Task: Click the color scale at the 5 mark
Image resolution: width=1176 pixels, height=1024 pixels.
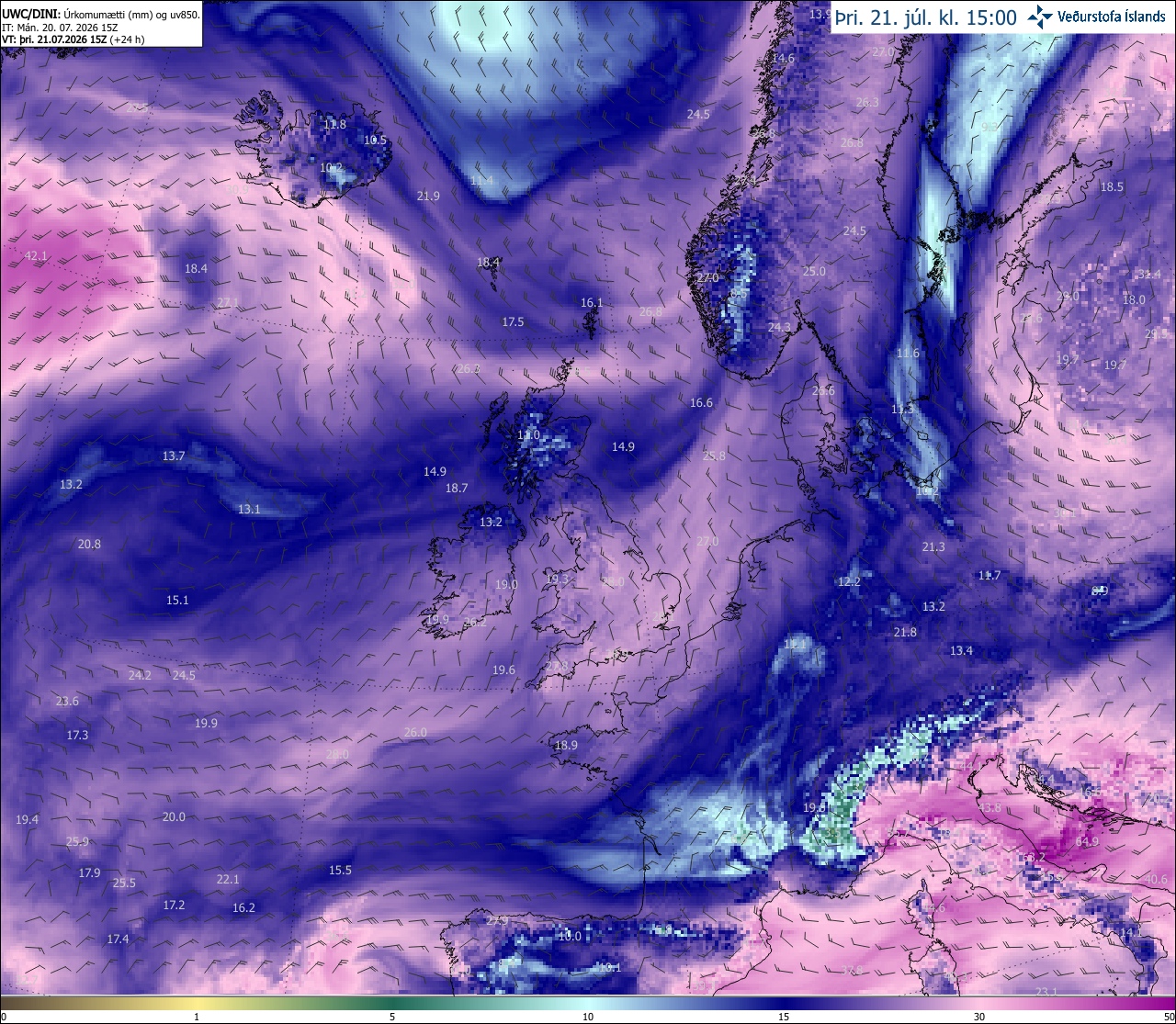Action: [392, 1003]
